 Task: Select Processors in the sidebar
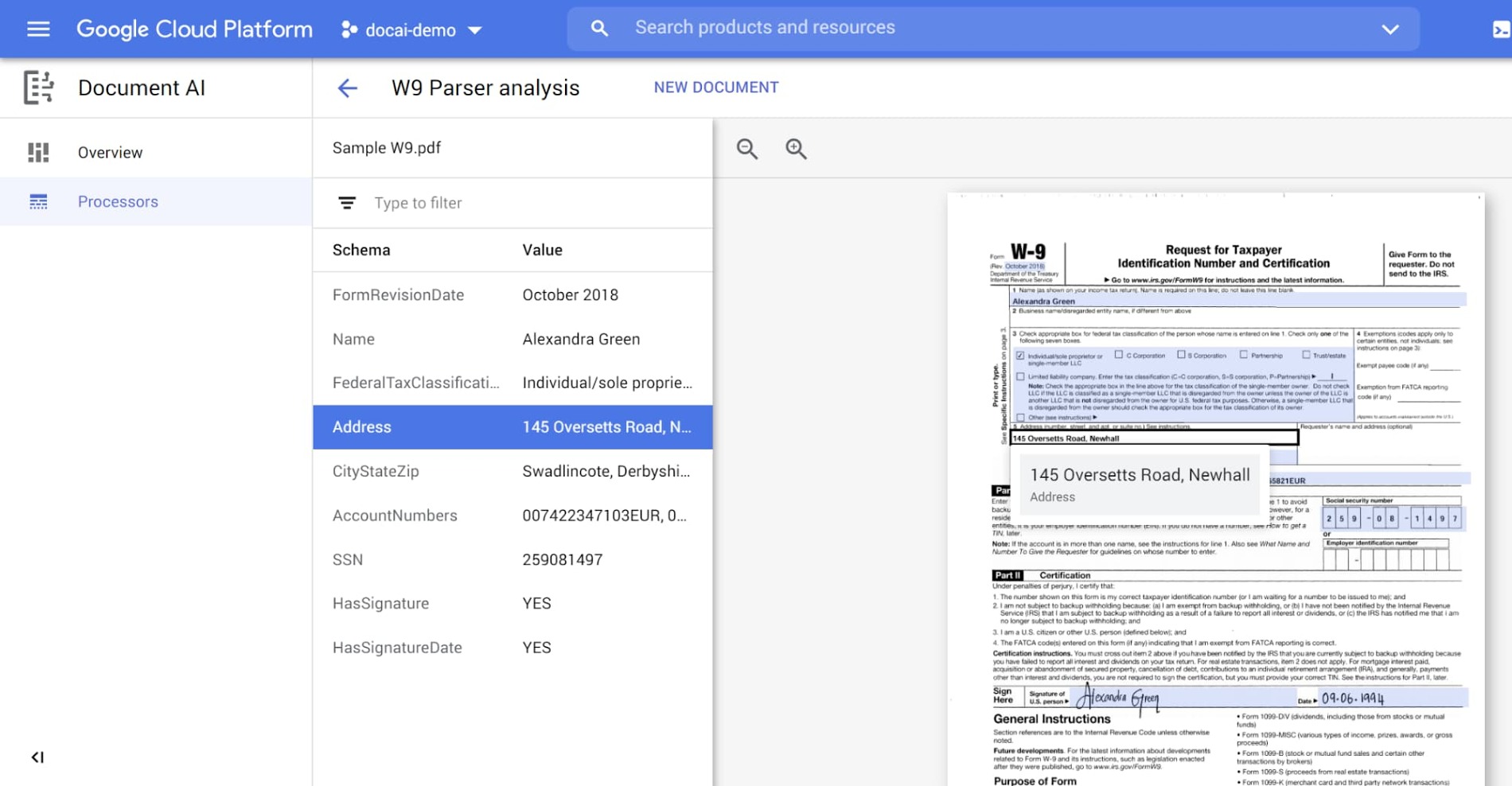click(x=118, y=202)
